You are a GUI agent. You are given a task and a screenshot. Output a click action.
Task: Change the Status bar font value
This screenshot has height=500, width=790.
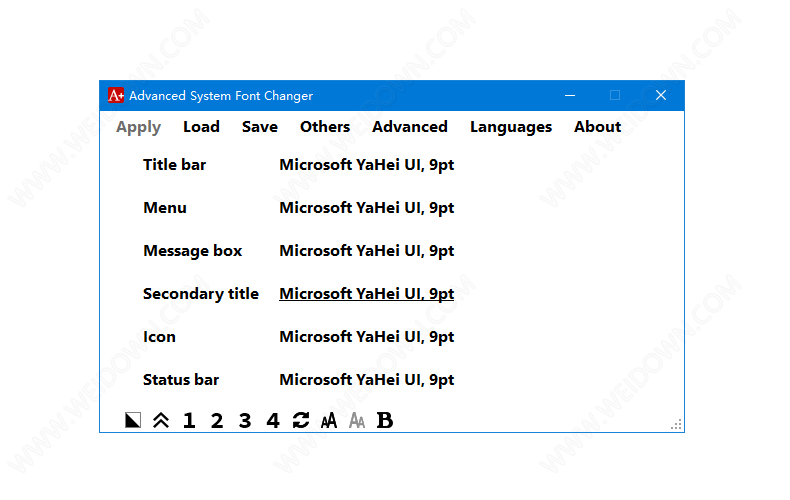click(367, 380)
